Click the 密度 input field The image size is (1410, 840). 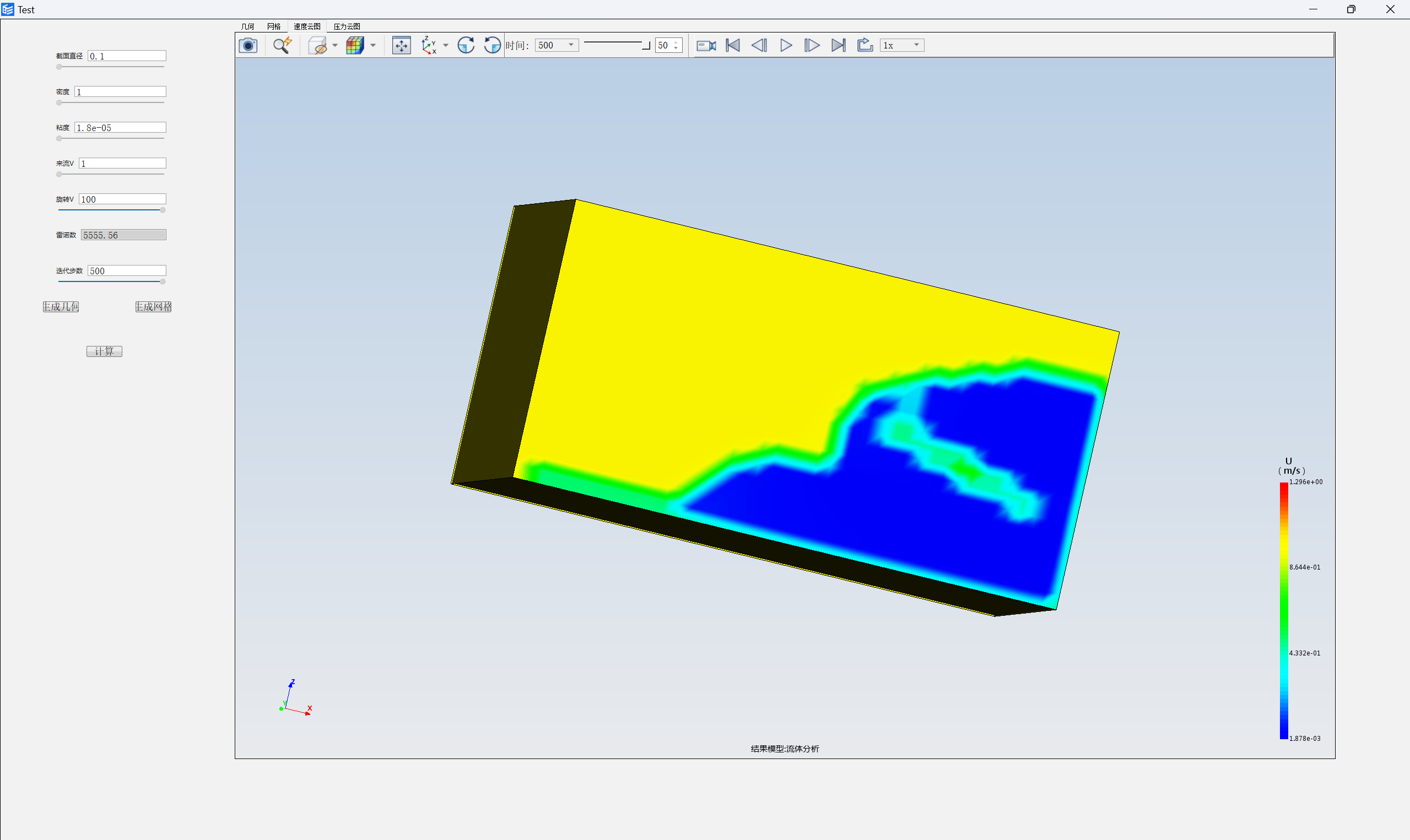[x=121, y=91]
